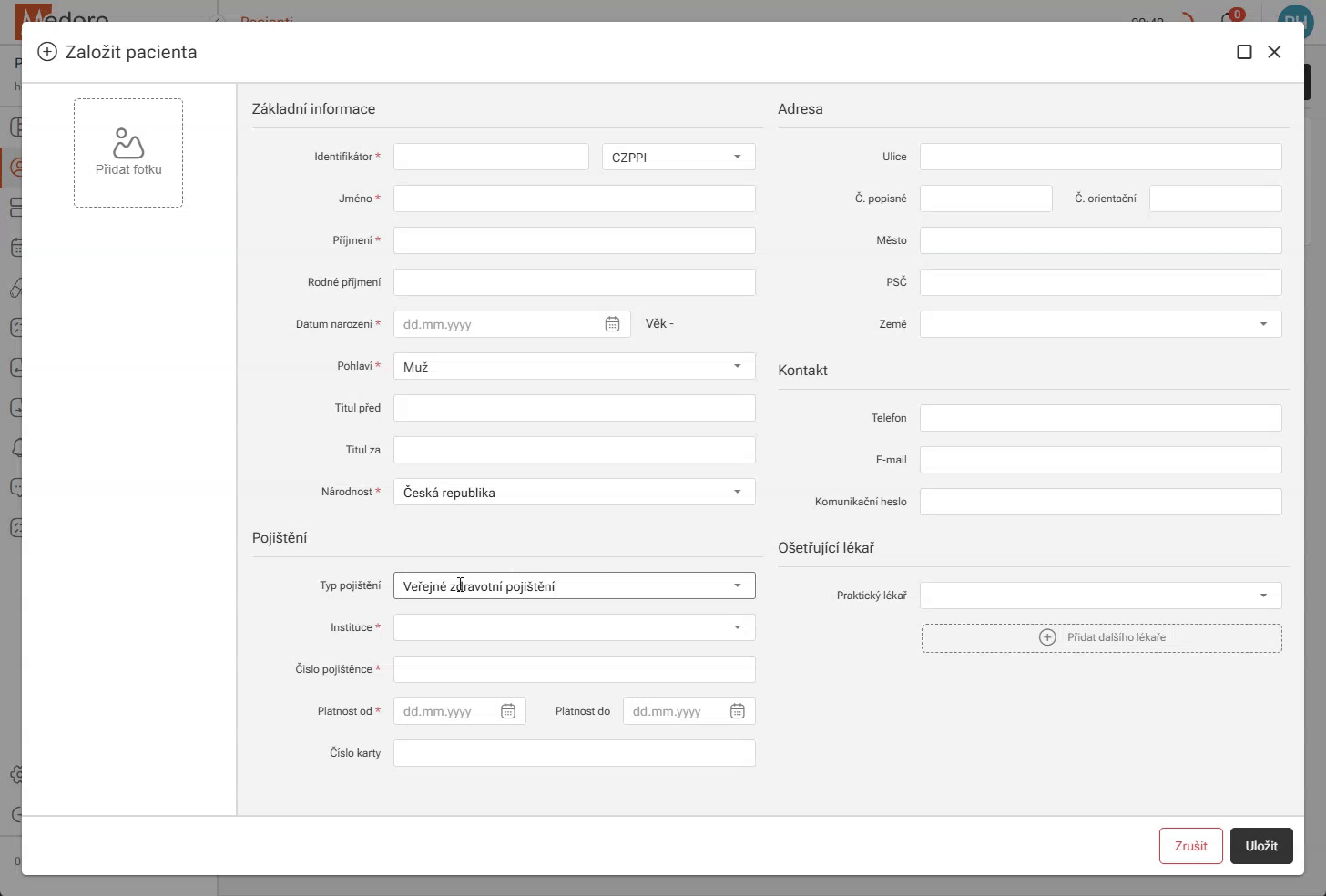Screen dimensions: 1326x896
Task: Select the highlighted patients icon in sidebar
Action: click(x=16, y=168)
